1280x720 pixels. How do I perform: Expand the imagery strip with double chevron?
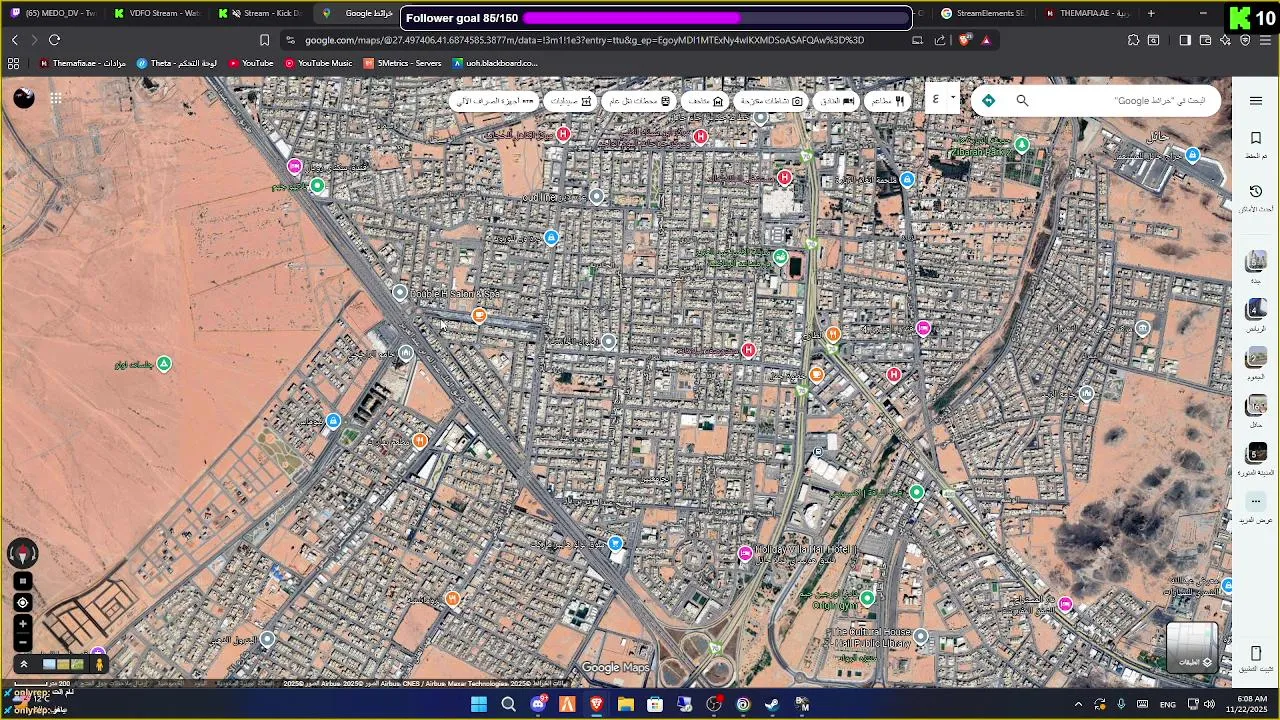click(23, 664)
